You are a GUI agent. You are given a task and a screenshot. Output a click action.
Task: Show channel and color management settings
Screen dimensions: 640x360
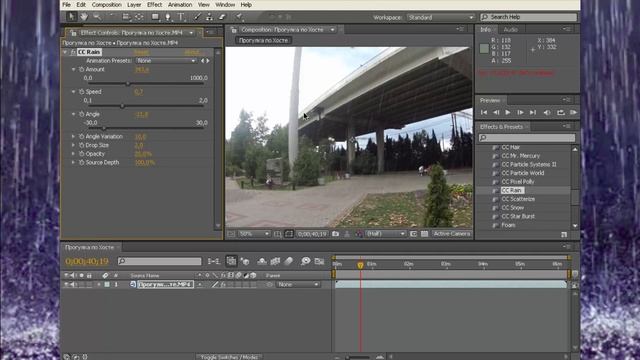(x=359, y=234)
